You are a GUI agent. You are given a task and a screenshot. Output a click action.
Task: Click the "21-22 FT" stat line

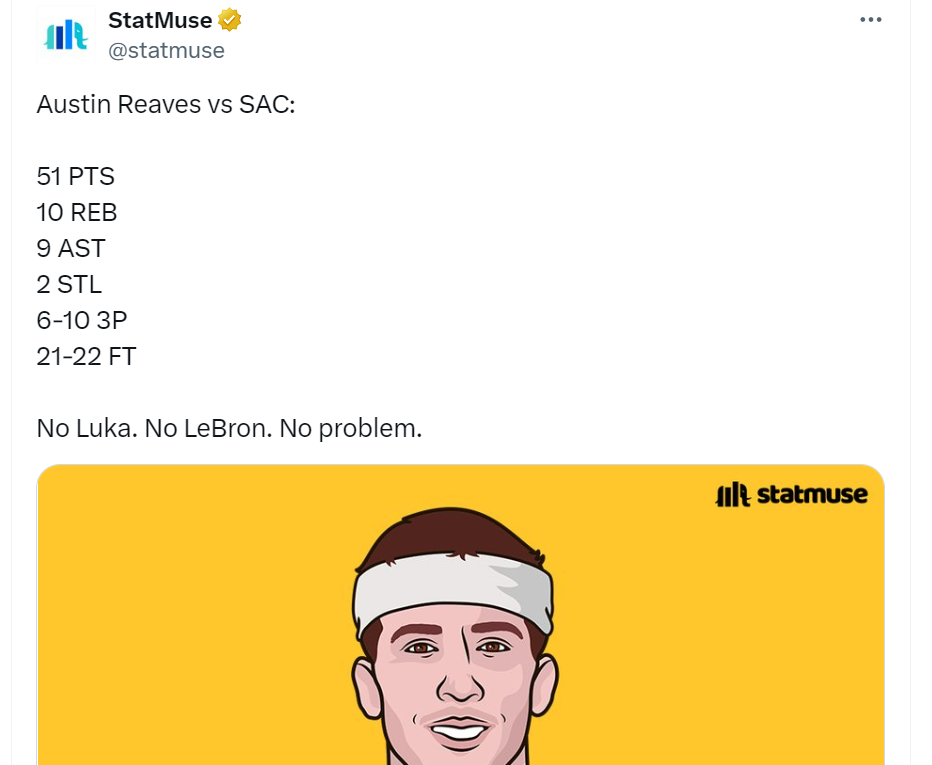(86, 357)
